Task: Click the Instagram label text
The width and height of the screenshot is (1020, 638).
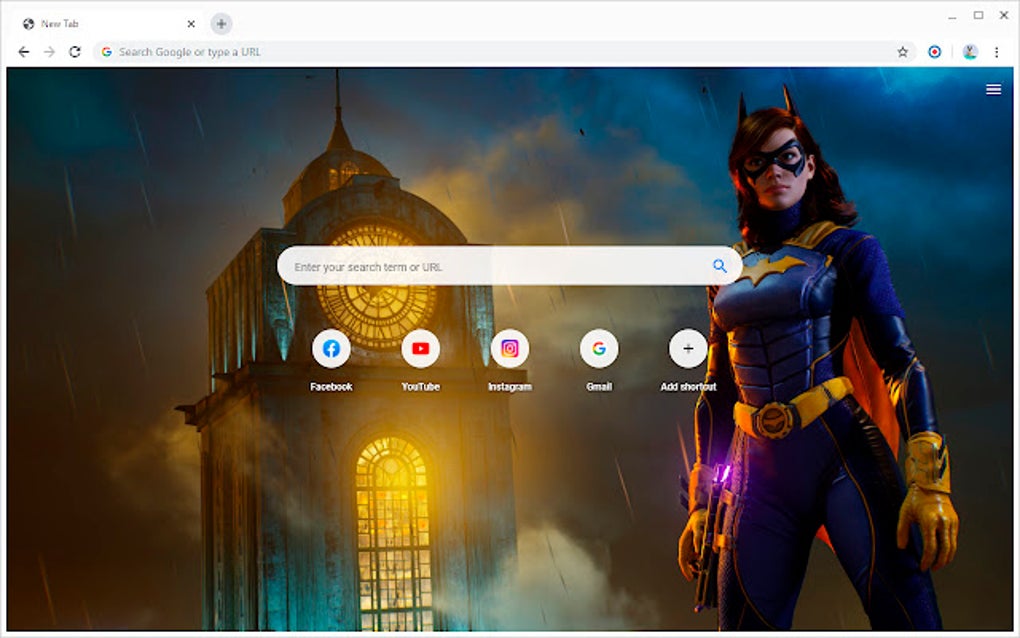Action: 510,387
